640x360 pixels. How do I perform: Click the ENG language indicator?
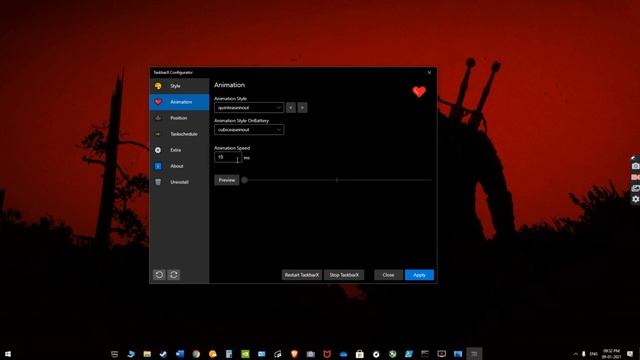pos(594,354)
